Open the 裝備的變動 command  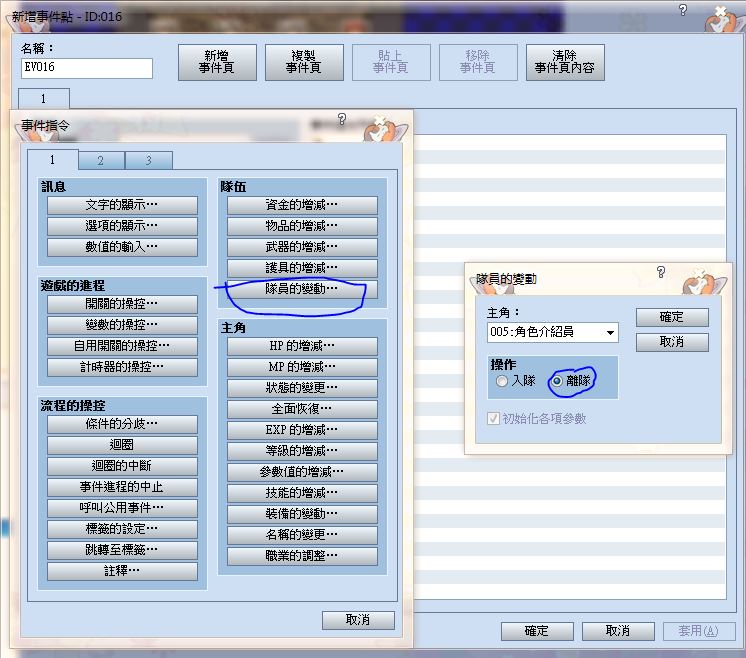click(x=302, y=514)
